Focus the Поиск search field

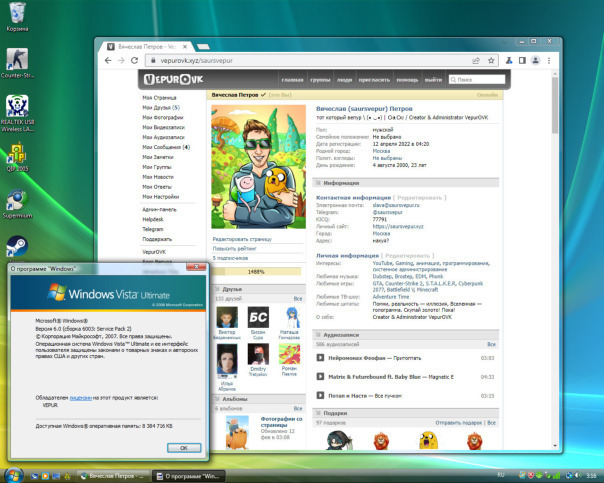(477, 80)
